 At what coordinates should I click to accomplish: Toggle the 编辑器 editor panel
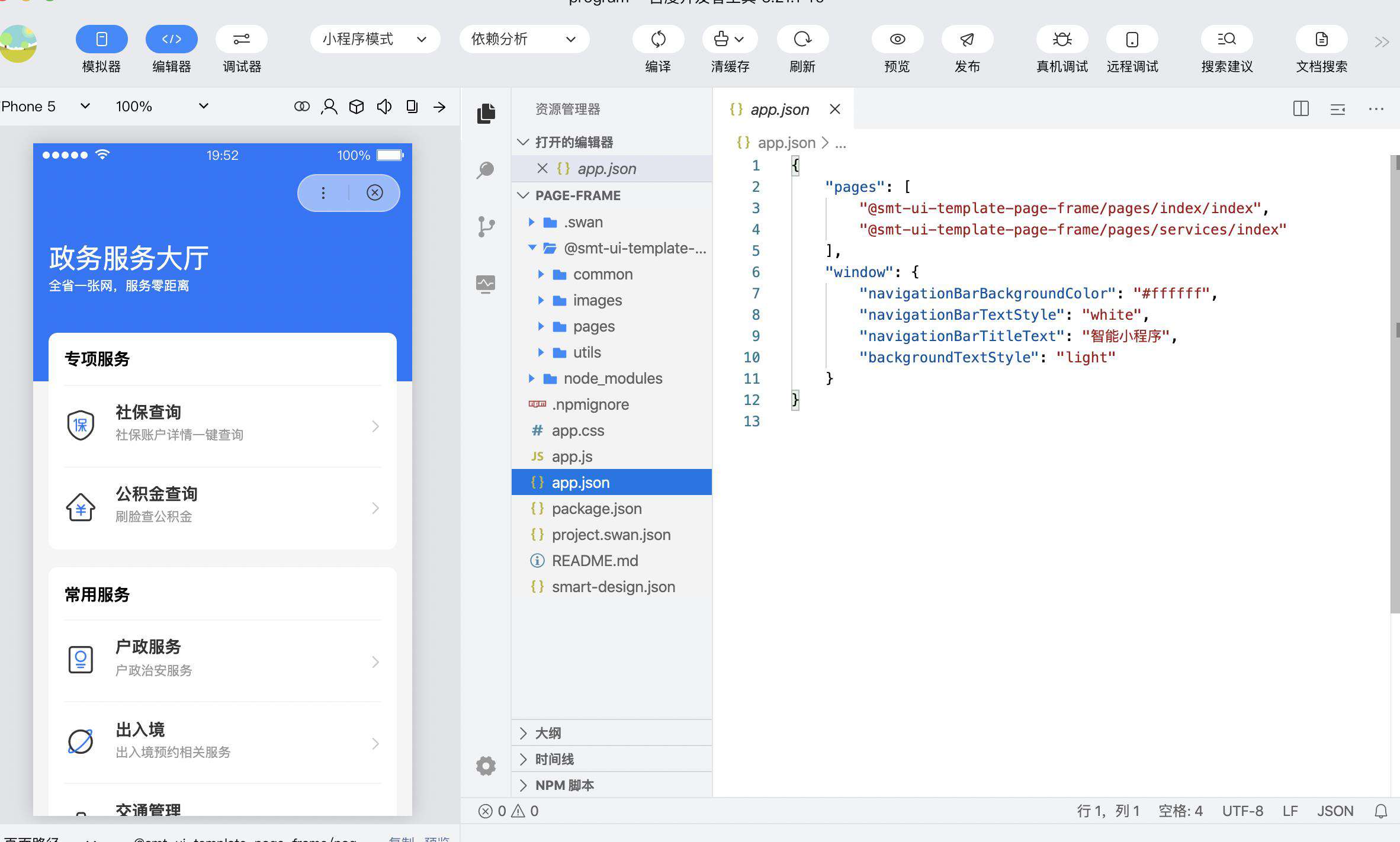172,39
